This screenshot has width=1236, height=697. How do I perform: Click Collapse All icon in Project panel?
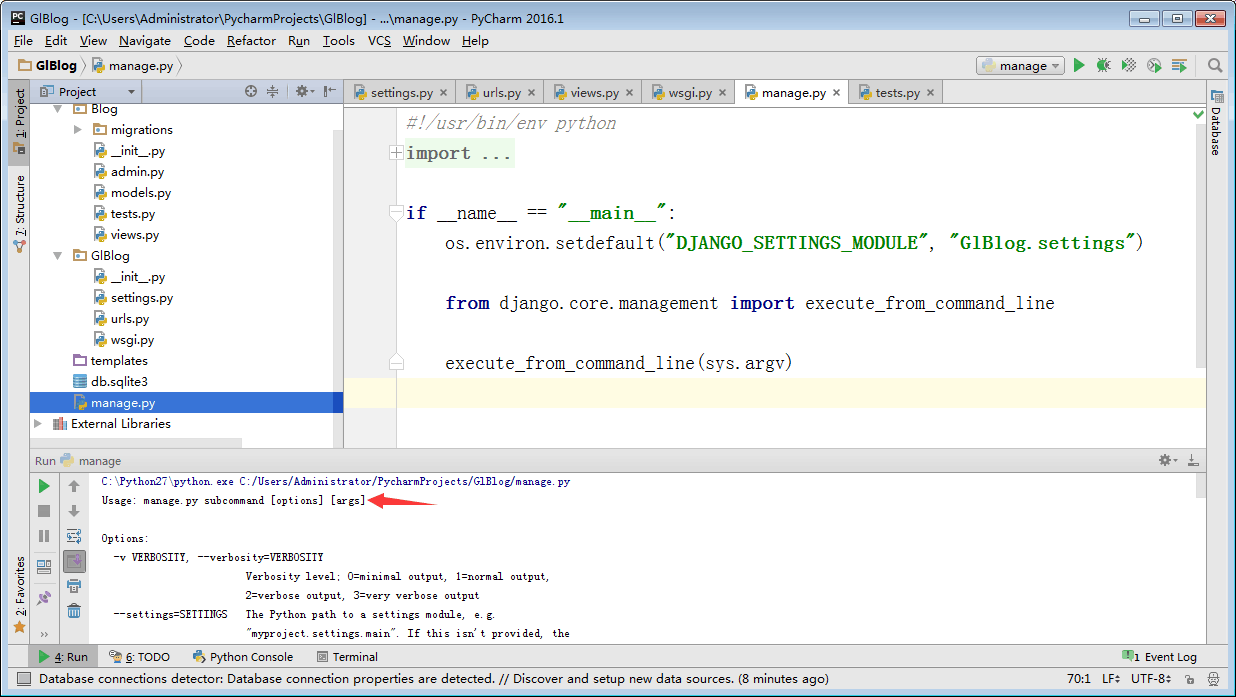[x=272, y=91]
